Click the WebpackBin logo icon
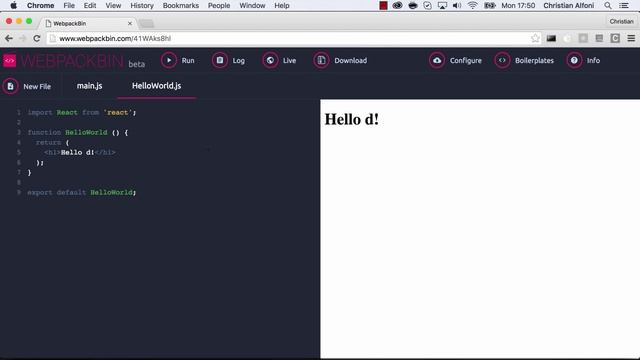The image size is (640, 360). [10, 61]
